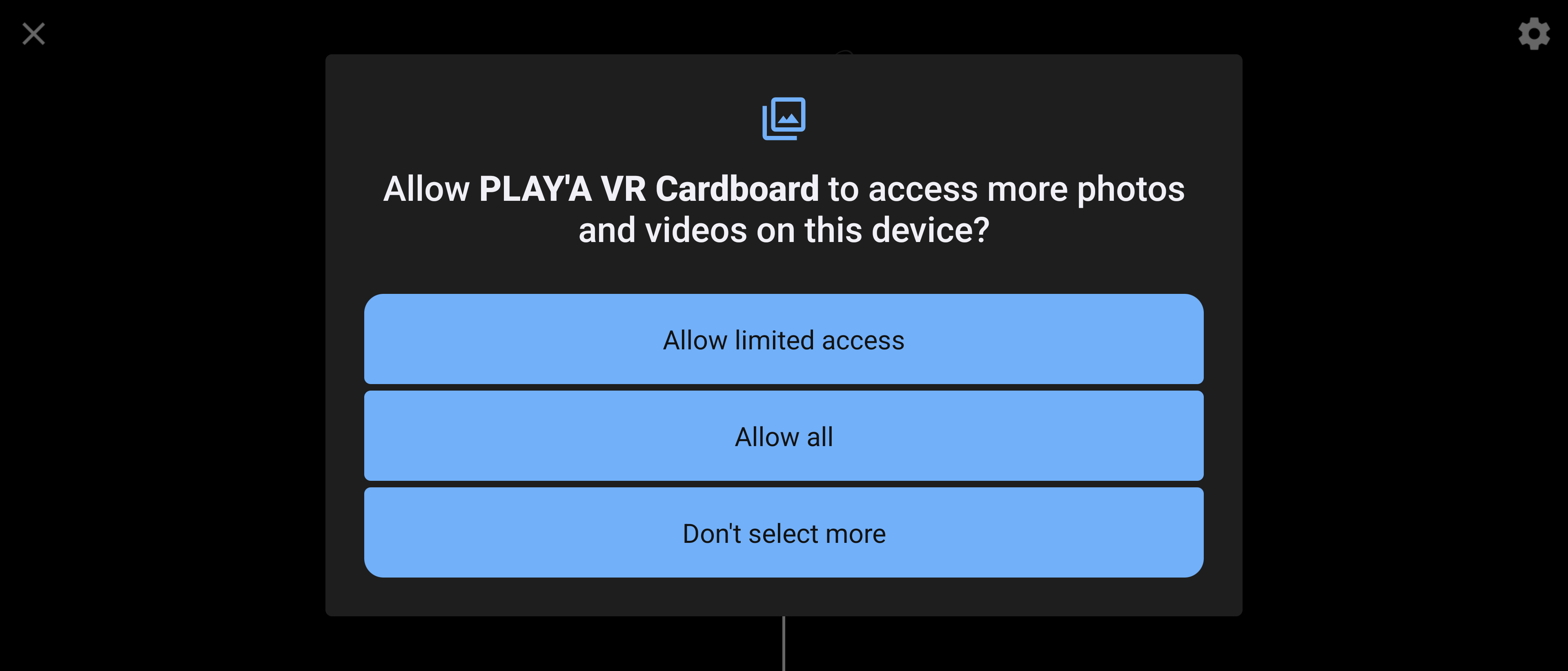This screenshot has width=1568, height=671.
Task: Click the word "Allow" starting the heading
Action: pyautogui.click(x=426, y=189)
